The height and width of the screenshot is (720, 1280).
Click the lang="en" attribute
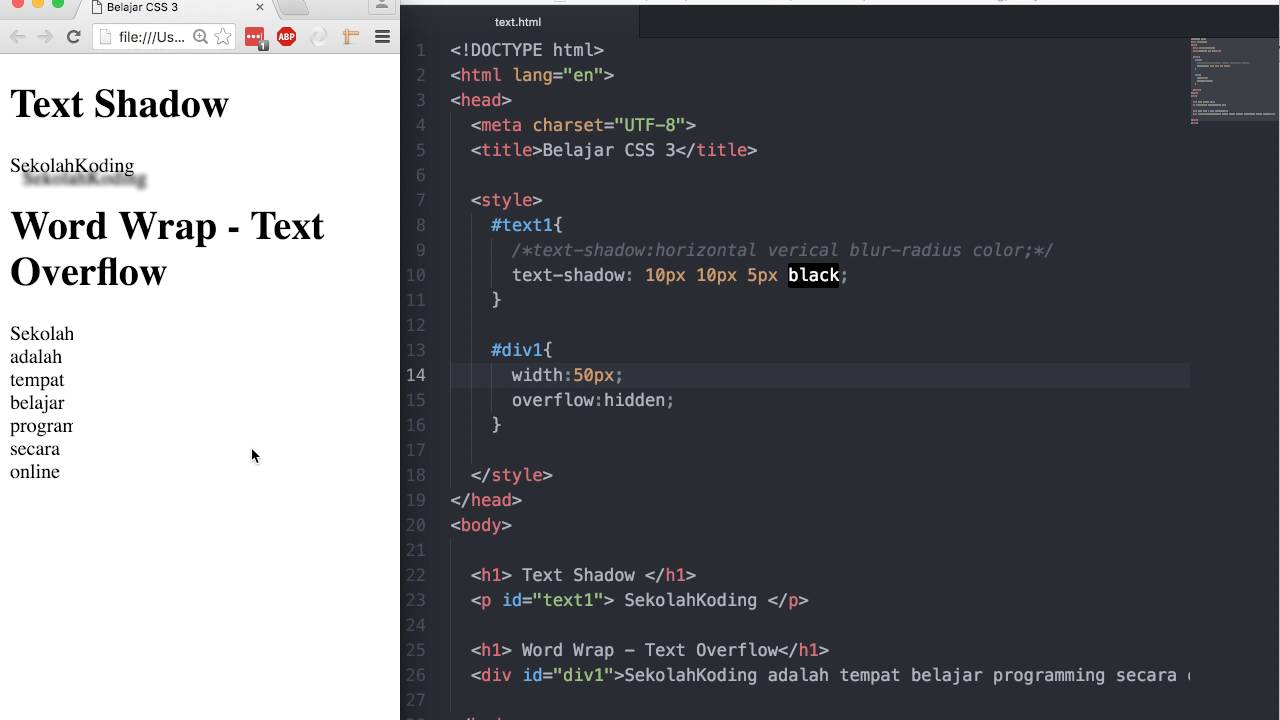tap(558, 75)
